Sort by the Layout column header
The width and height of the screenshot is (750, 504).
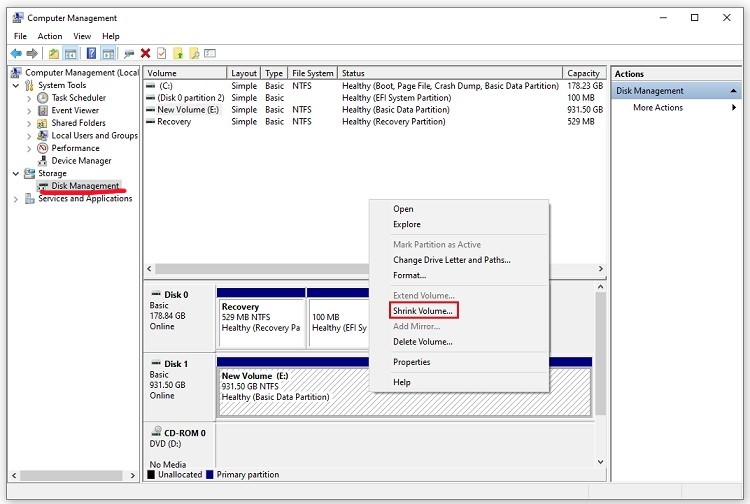243,73
